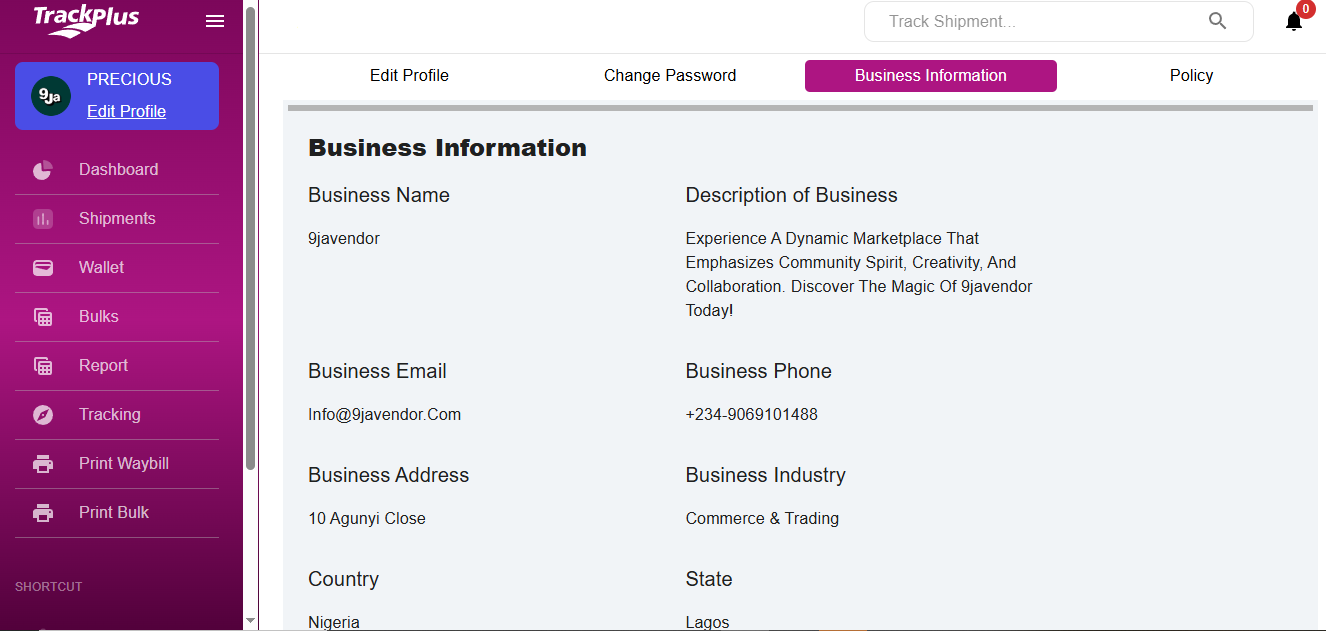Click the Shipments bar chart icon
The height and width of the screenshot is (631, 1326).
(x=43, y=219)
